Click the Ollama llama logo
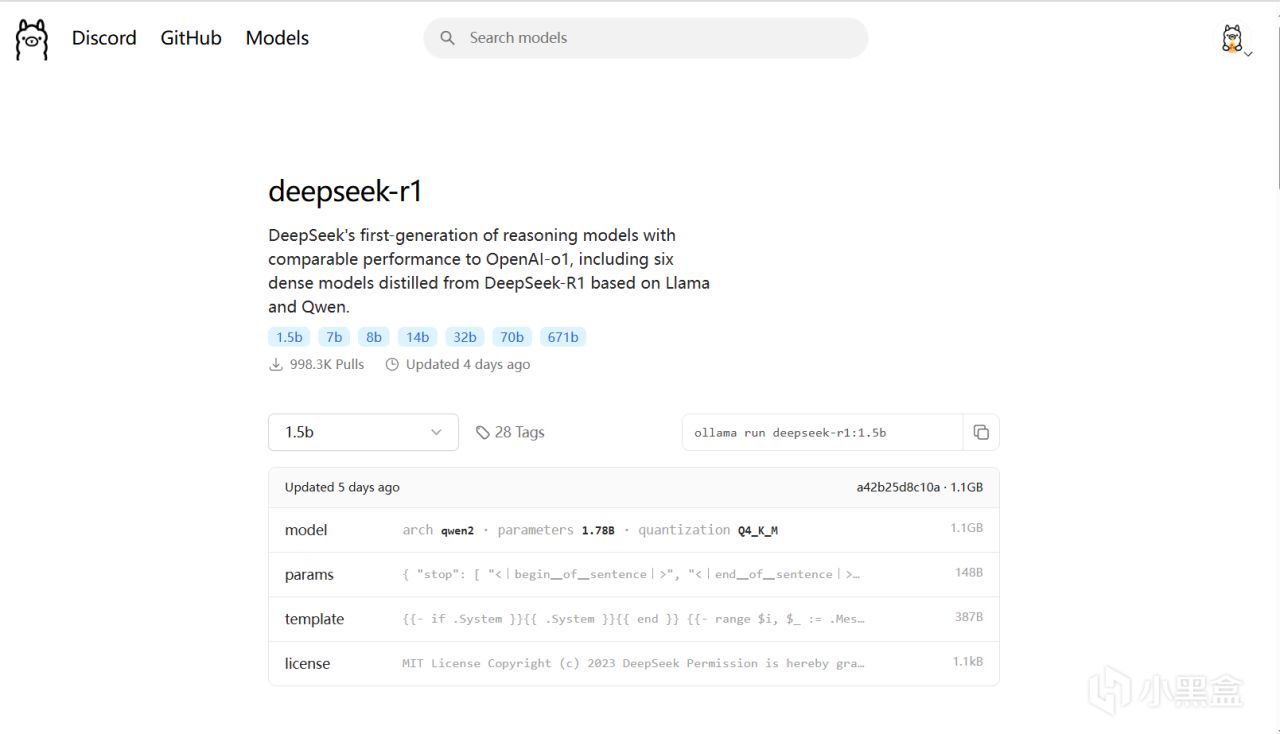This screenshot has height=734, width=1280. click(x=32, y=39)
